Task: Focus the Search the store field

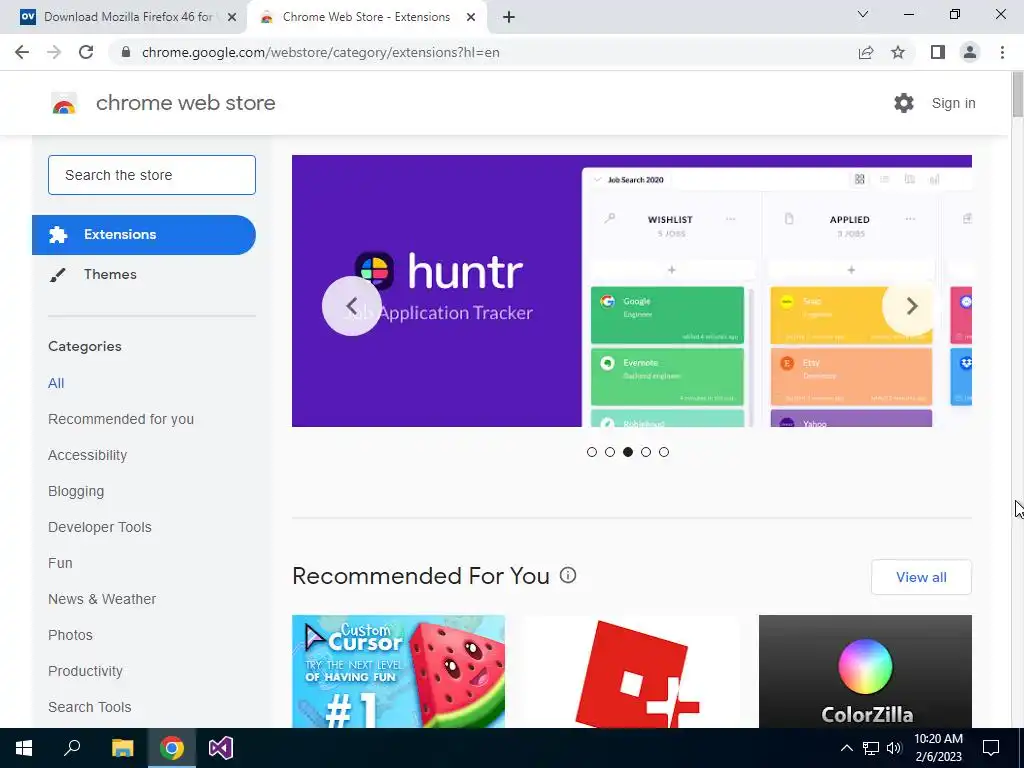Action: pyautogui.click(x=152, y=175)
